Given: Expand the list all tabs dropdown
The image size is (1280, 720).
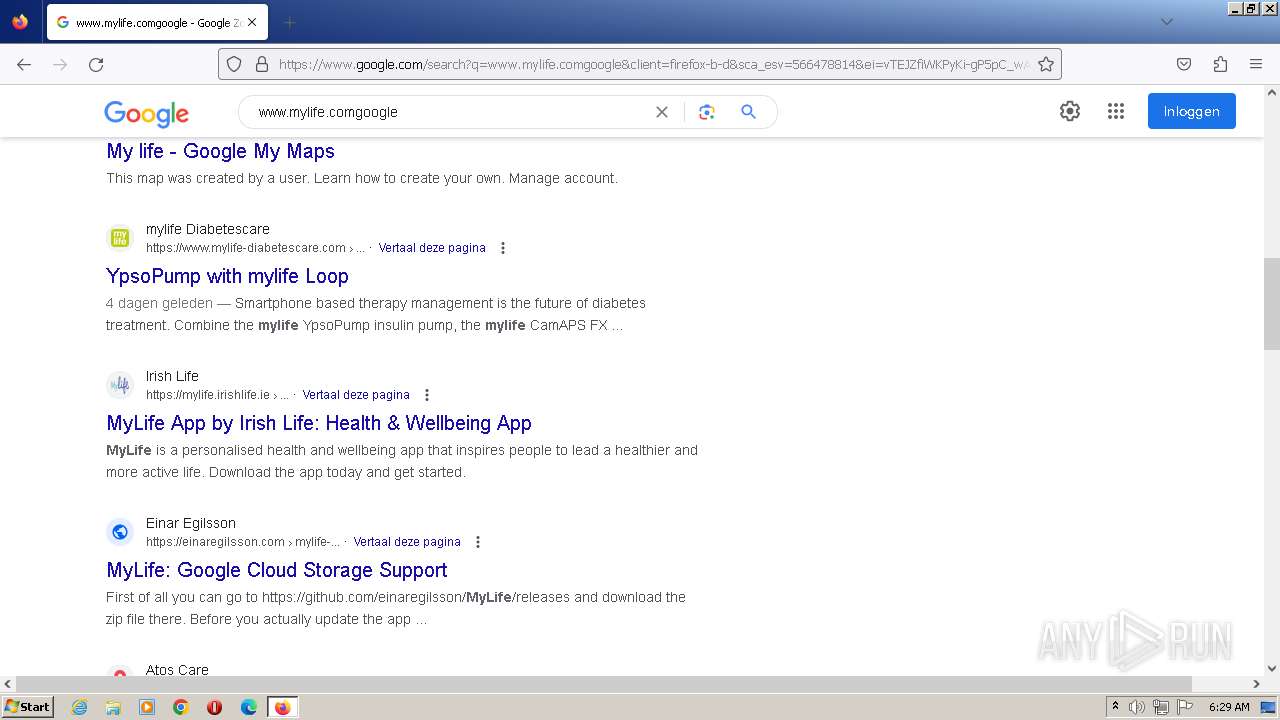Looking at the screenshot, I should [x=1166, y=22].
